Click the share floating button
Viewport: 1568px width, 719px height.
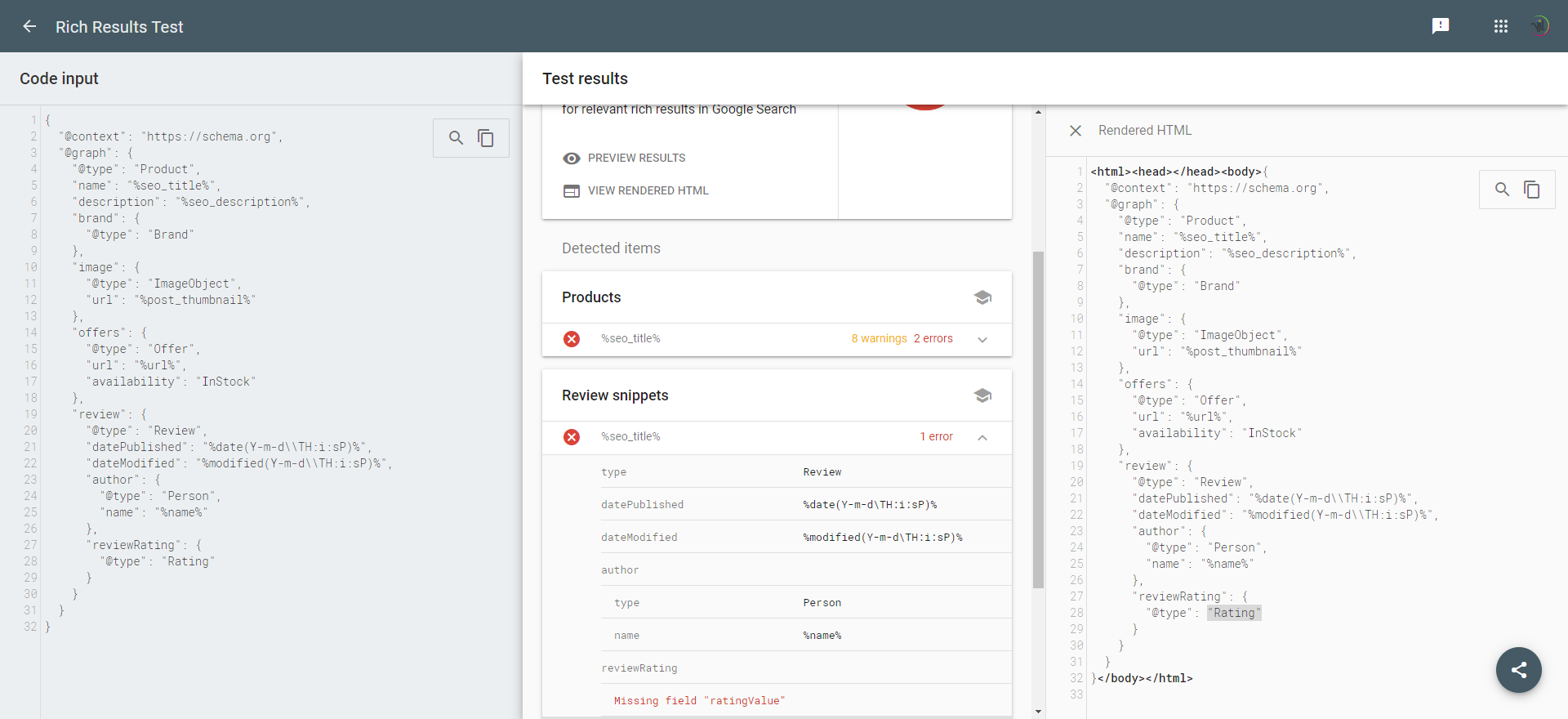(1519, 670)
